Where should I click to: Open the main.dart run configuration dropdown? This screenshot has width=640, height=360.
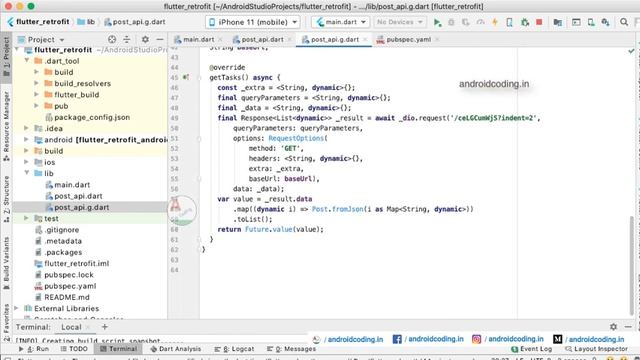(340, 22)
